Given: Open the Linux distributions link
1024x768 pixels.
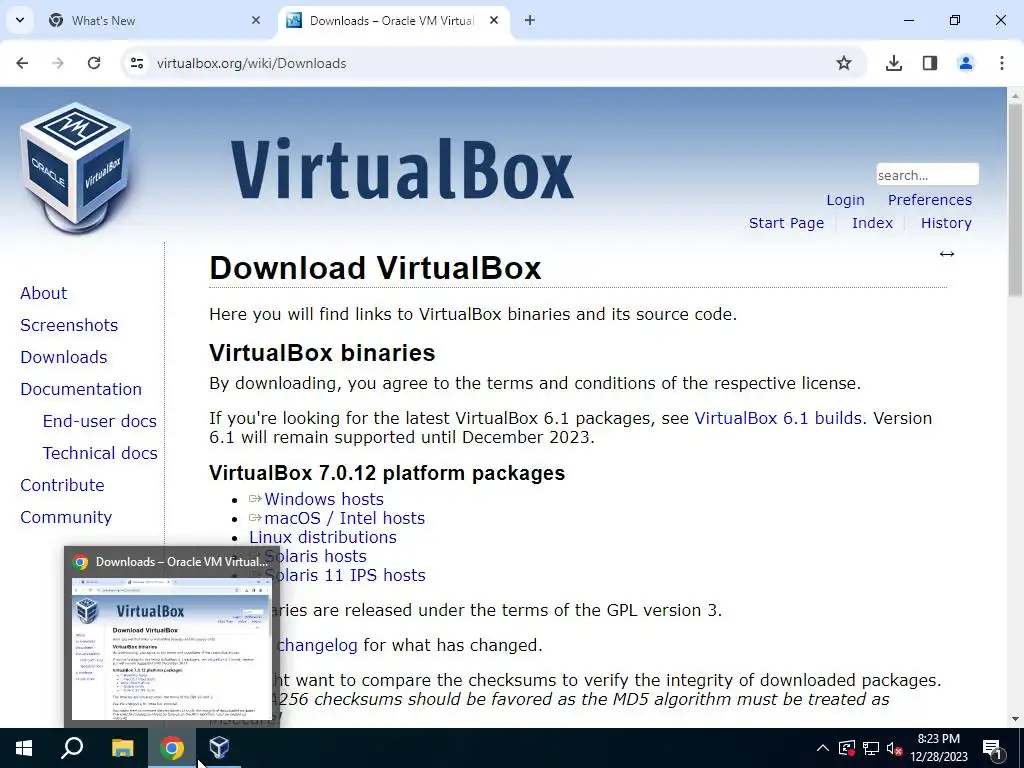Looking at the screenshot, I should tap(323, 537).
